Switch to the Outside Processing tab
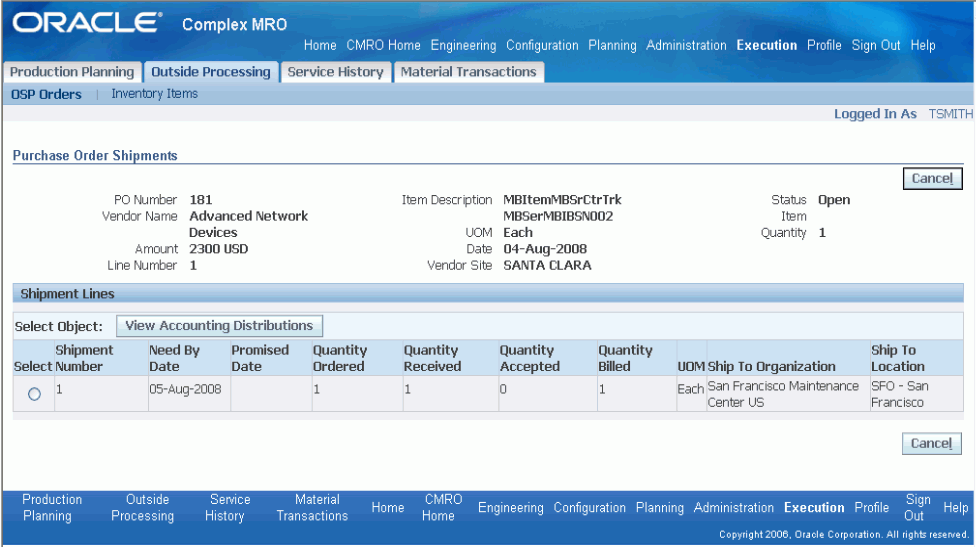This screenshot has width=976, height=547. coord(211,72)
